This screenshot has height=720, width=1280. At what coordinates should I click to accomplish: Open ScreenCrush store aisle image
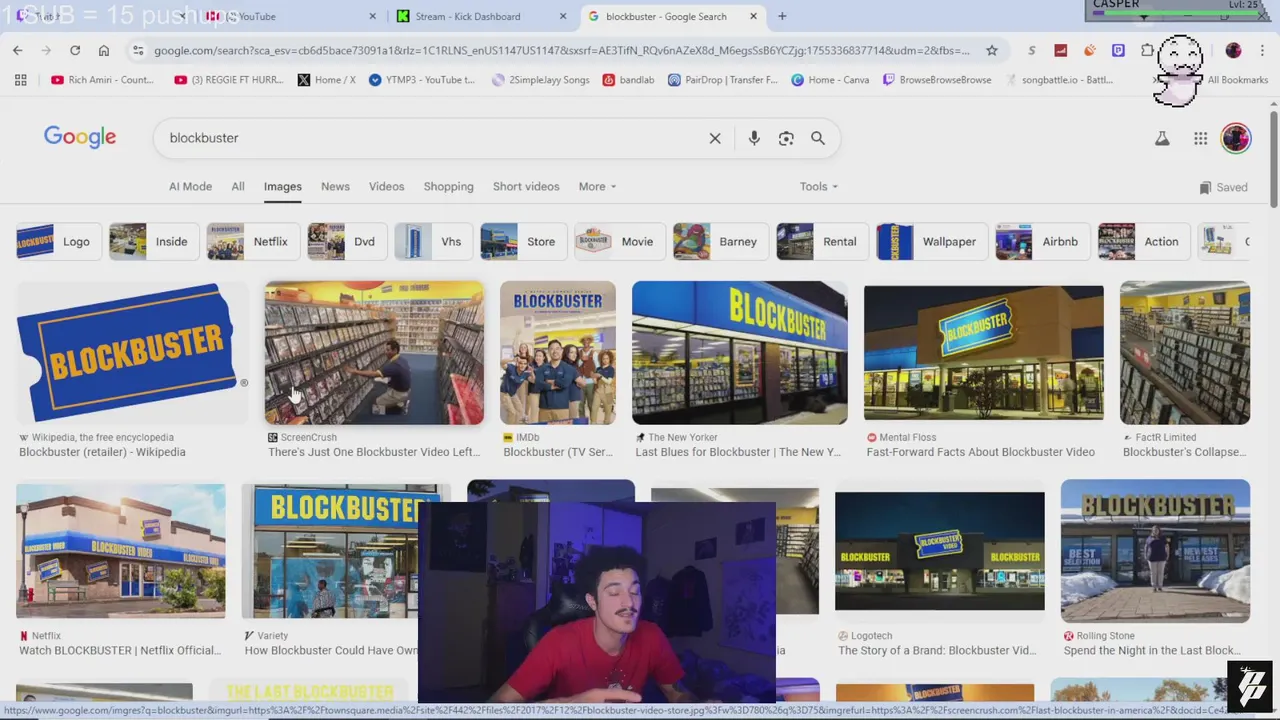374,353
